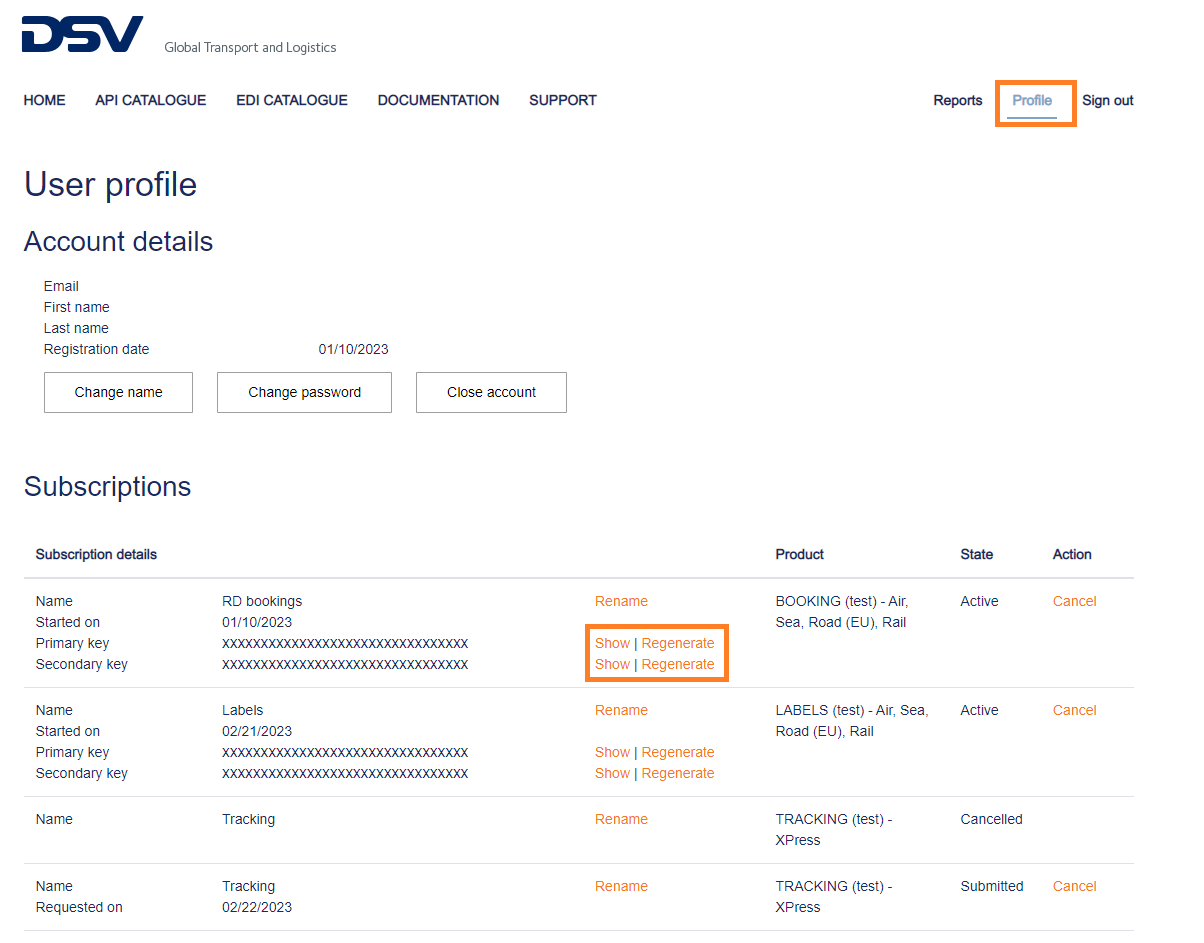Click the Change password button
This screenshot has width=1204, height=943.
(304, 392)
